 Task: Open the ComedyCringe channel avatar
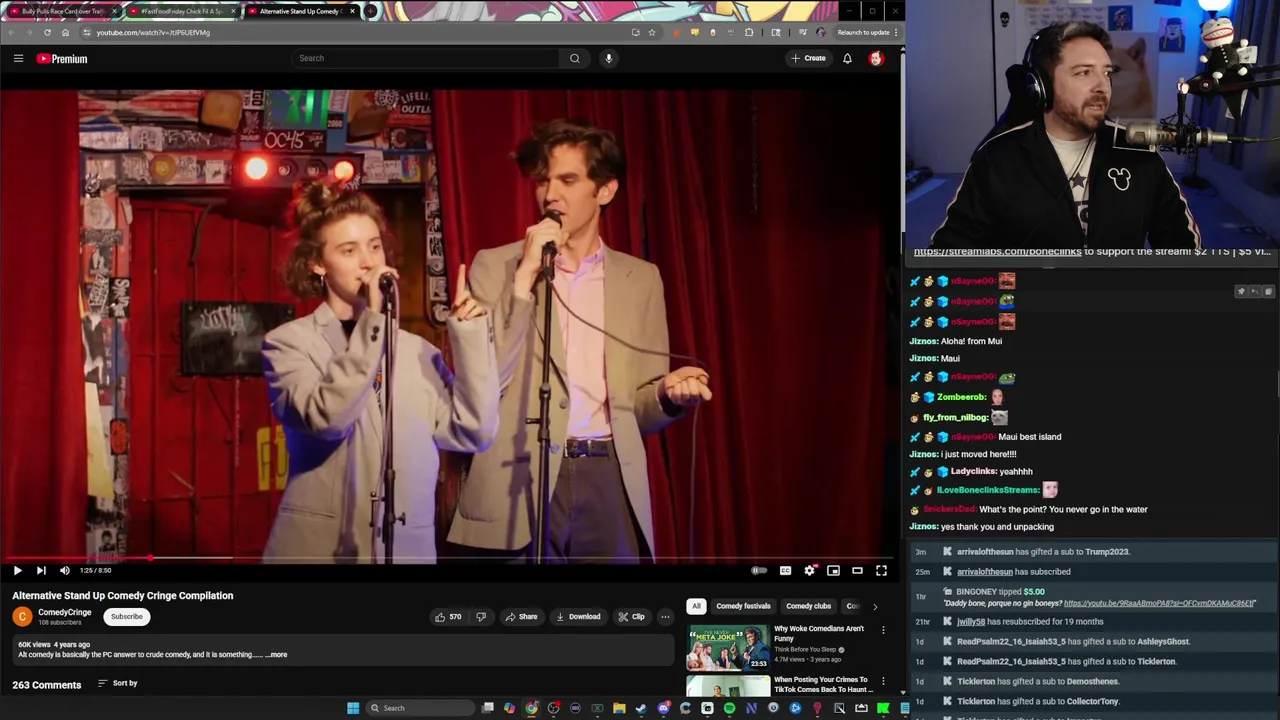22,616
